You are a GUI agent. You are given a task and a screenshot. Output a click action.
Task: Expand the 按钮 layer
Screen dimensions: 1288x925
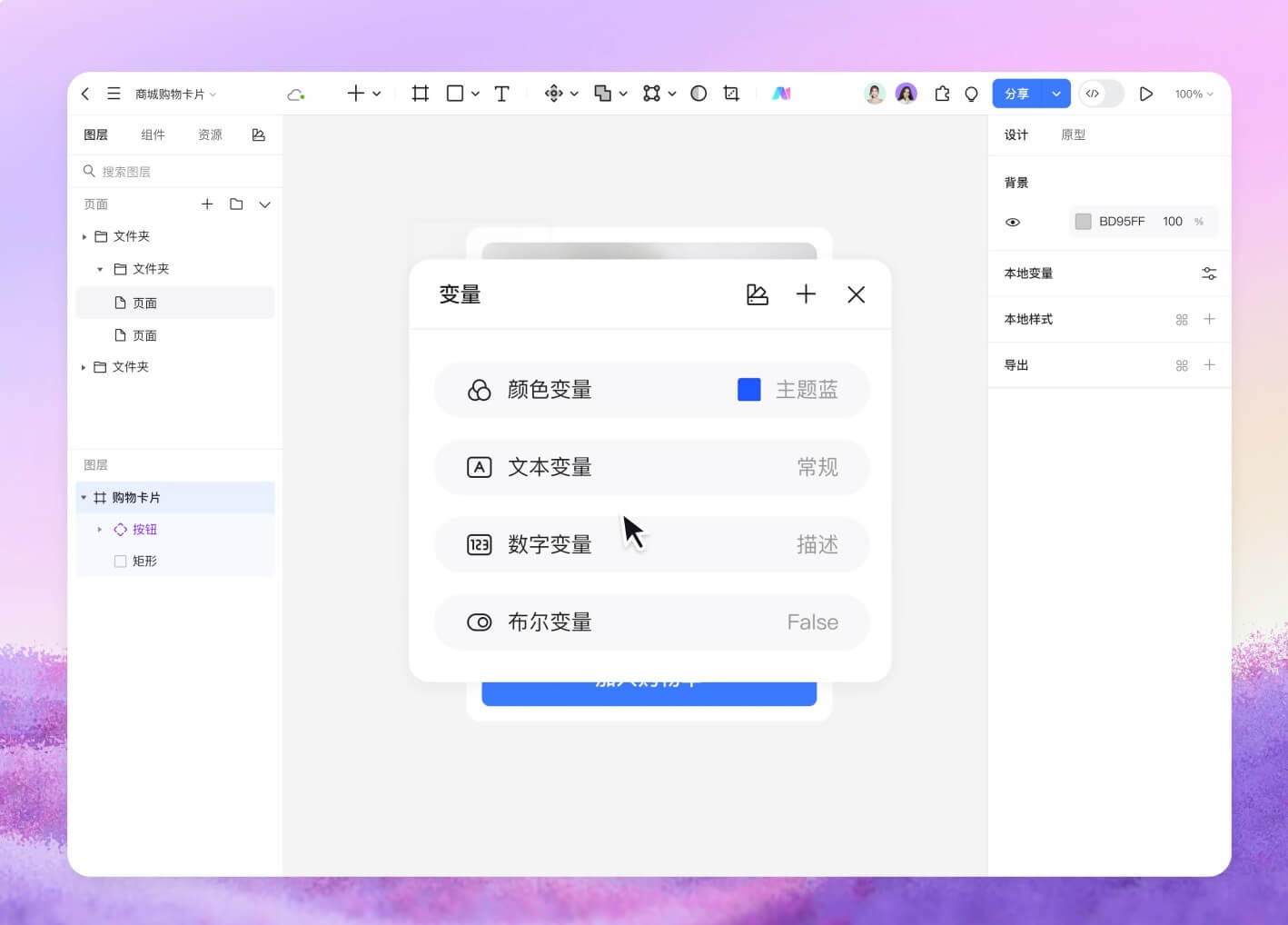[x=100, y=530]
